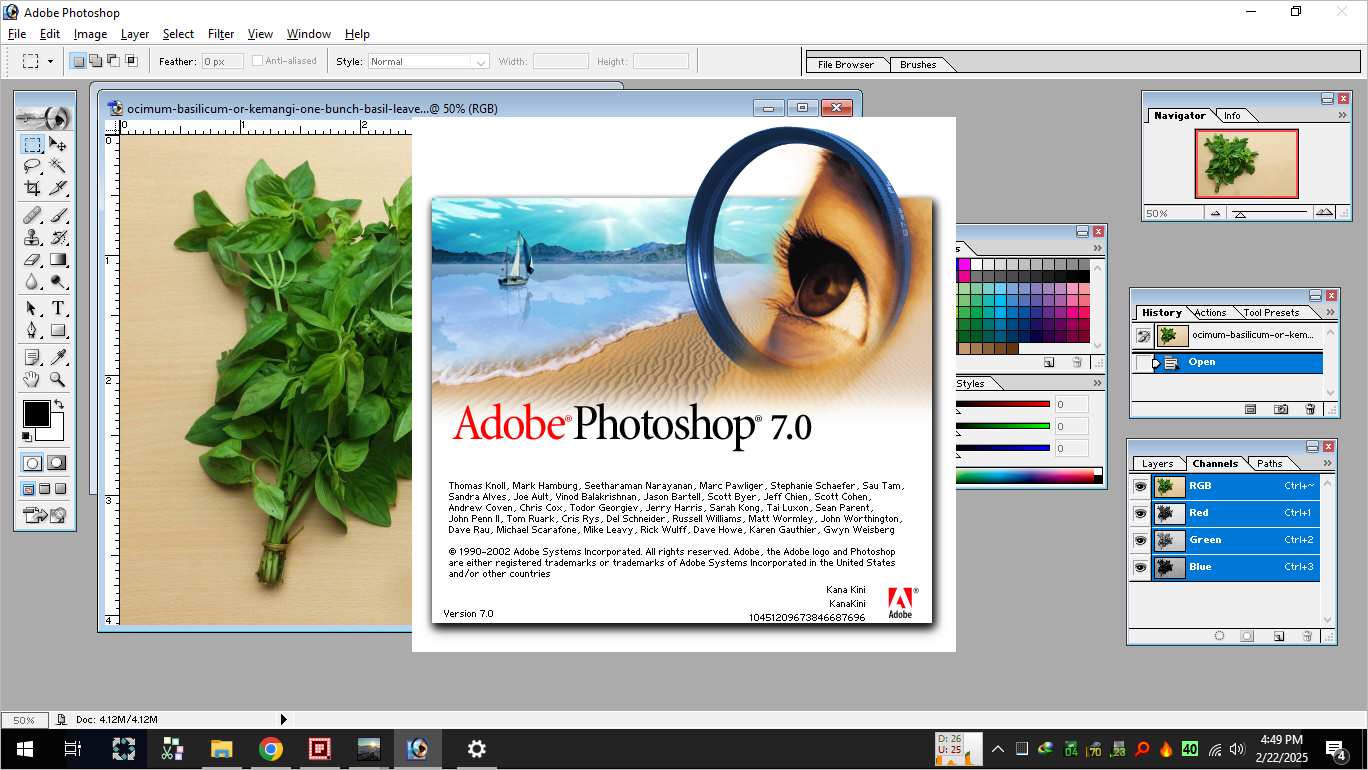Open the marquee tool preset picker arrow

[50, 61]
